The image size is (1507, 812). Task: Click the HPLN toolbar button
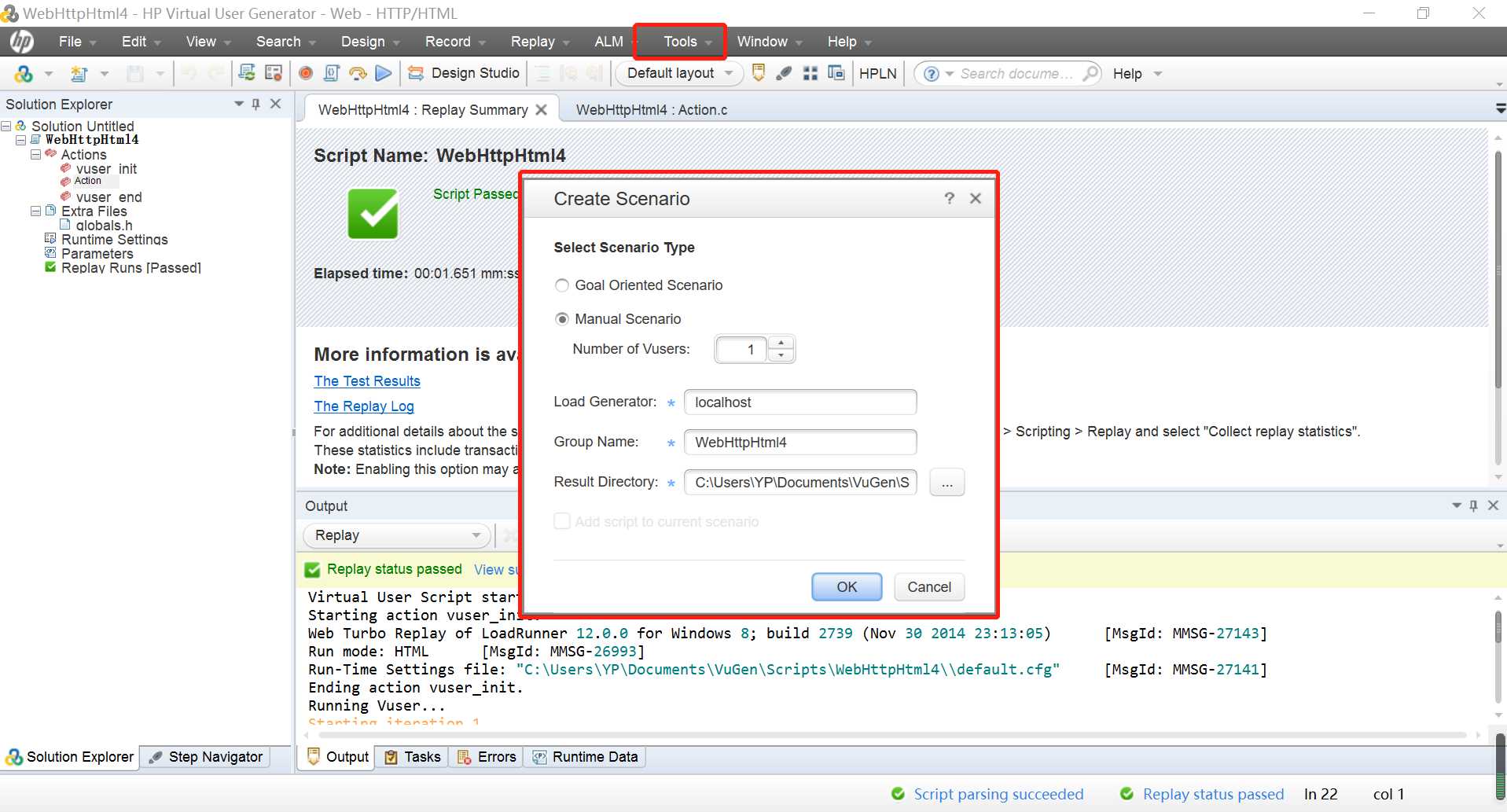coord(877,73)
